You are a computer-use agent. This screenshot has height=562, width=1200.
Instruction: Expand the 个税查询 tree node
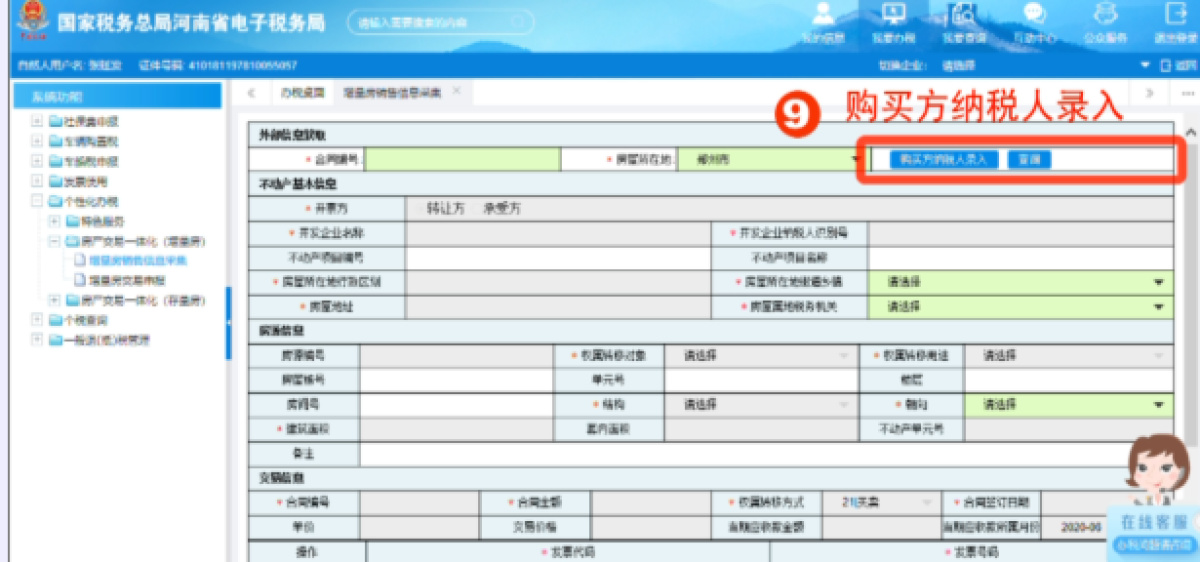tap(38, 320)
